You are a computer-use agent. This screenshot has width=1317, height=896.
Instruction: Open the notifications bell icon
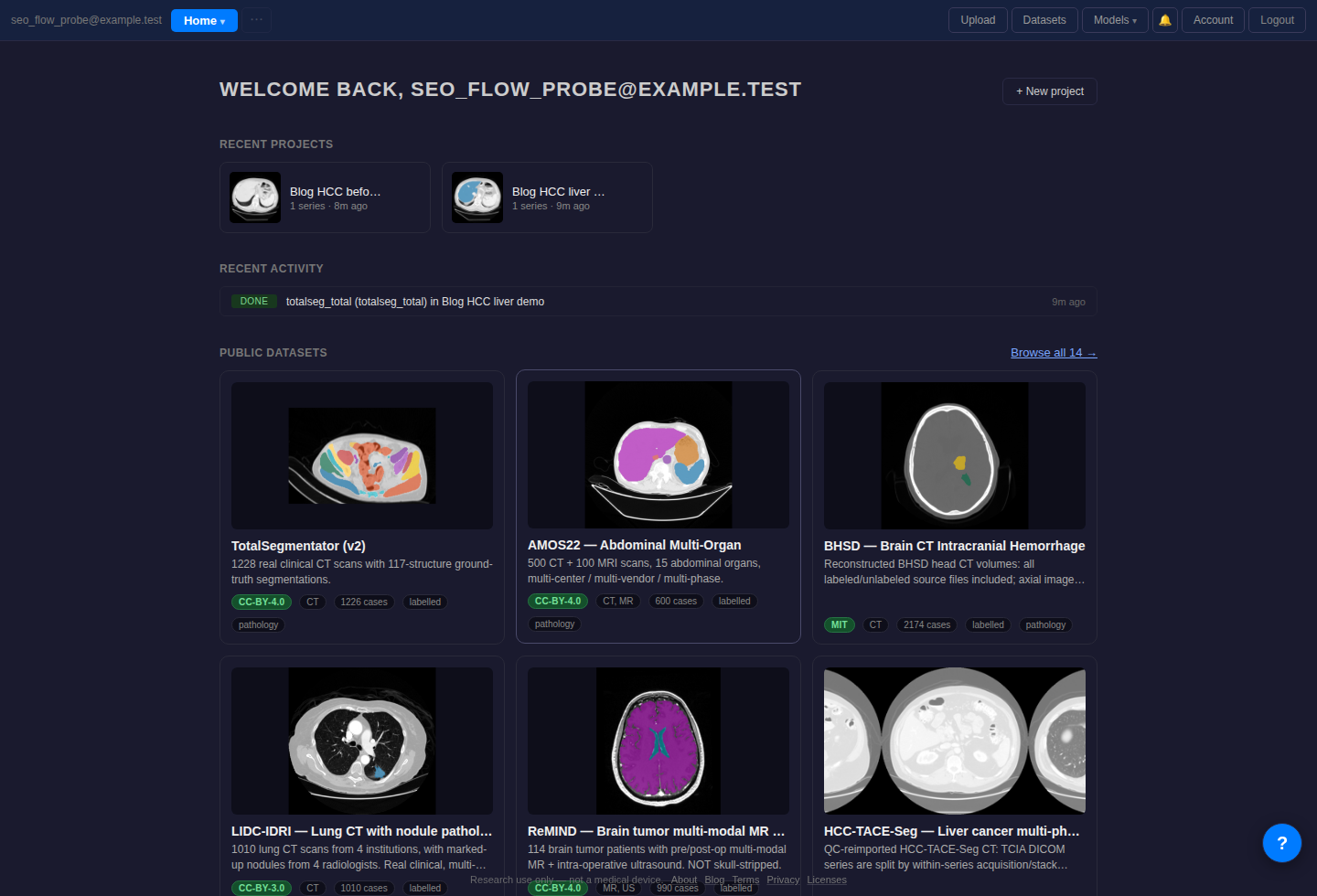[x=1165, y=20]
